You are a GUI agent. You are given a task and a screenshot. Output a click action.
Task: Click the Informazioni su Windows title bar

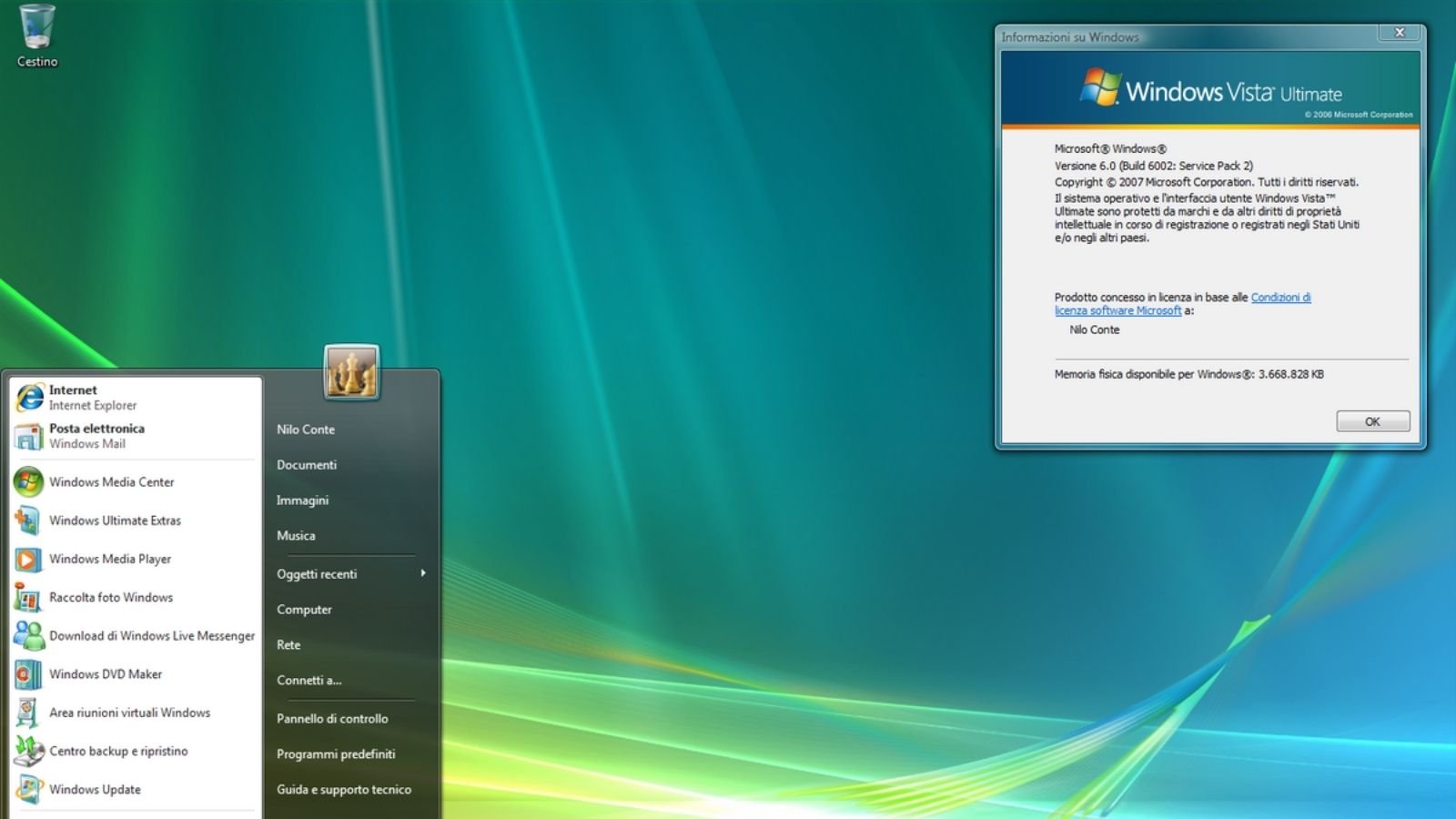(x=1188, y=36)
